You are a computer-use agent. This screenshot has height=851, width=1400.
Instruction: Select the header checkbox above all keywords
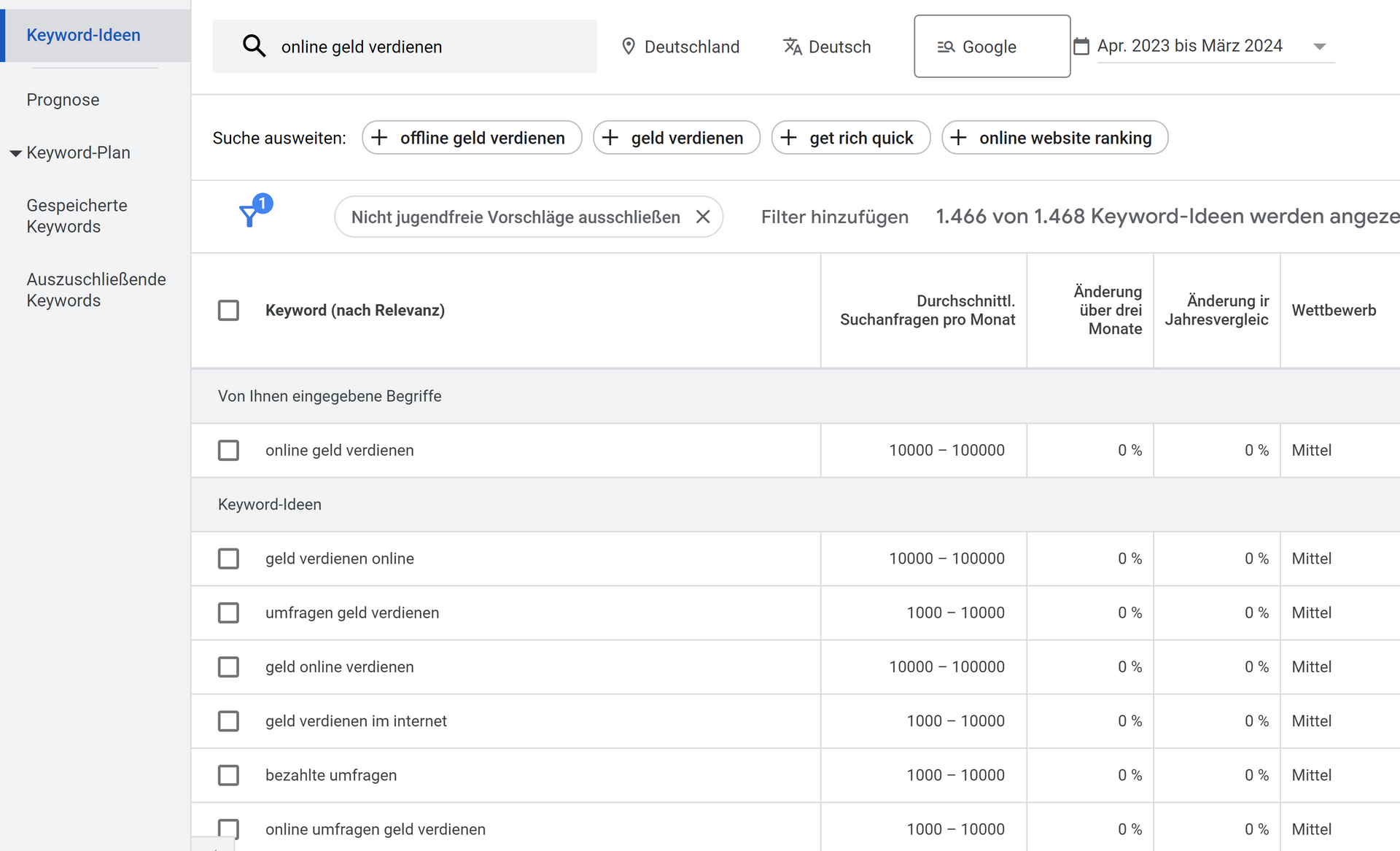(x=228, y=310)
